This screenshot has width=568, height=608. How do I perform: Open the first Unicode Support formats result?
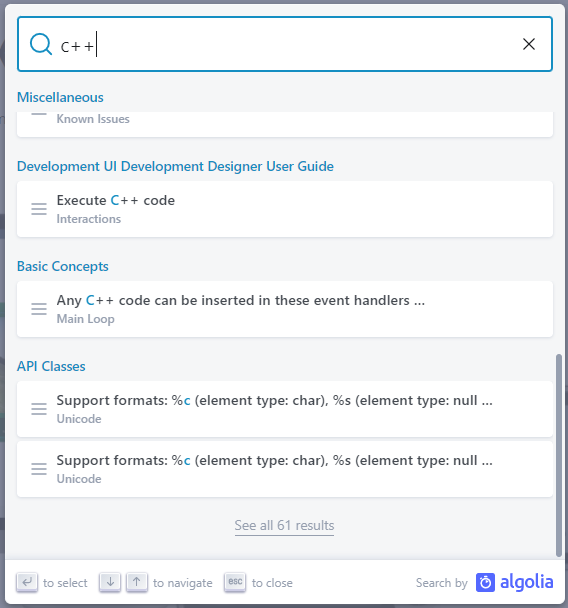pyautogui.click(x=285, y=409)
